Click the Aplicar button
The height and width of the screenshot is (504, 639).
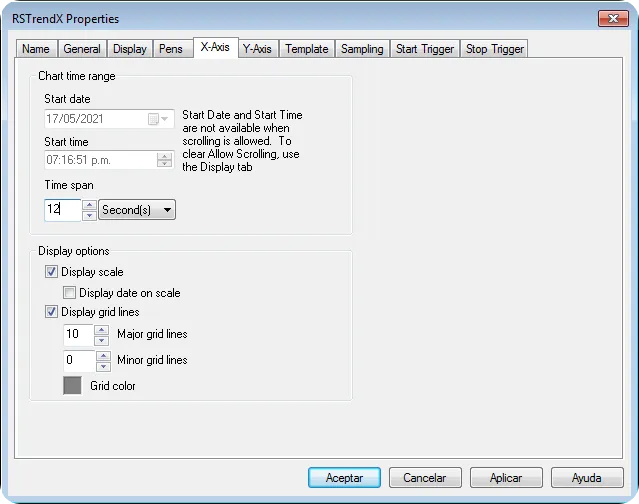coord(506,478)
